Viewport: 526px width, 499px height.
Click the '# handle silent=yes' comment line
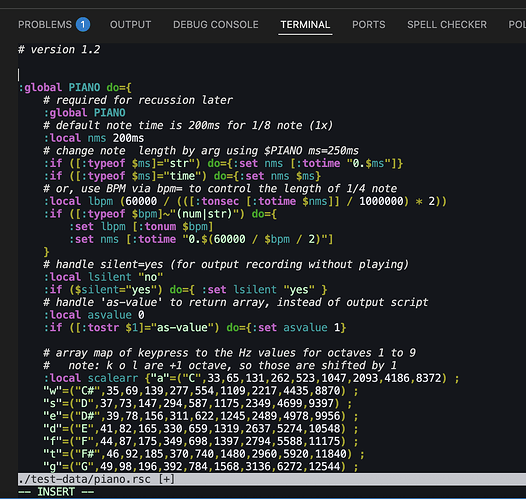(226, 264)
